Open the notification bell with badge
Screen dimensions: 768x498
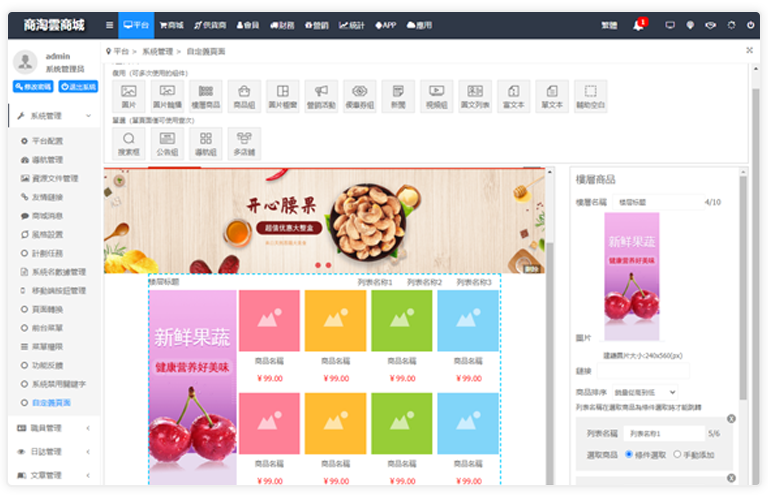pos(639,25)
